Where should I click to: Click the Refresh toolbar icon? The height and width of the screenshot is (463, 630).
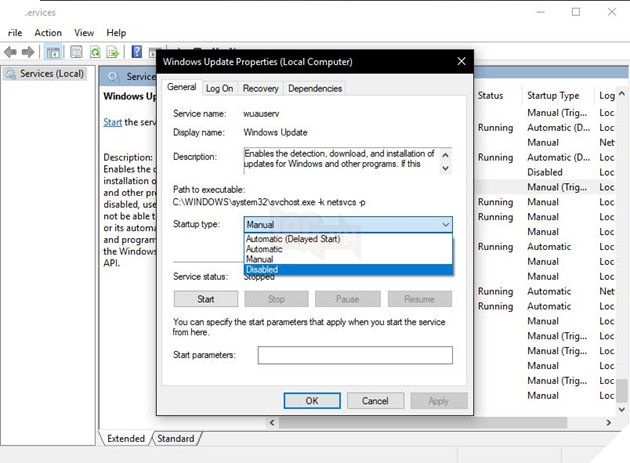(x=95, y=52)
